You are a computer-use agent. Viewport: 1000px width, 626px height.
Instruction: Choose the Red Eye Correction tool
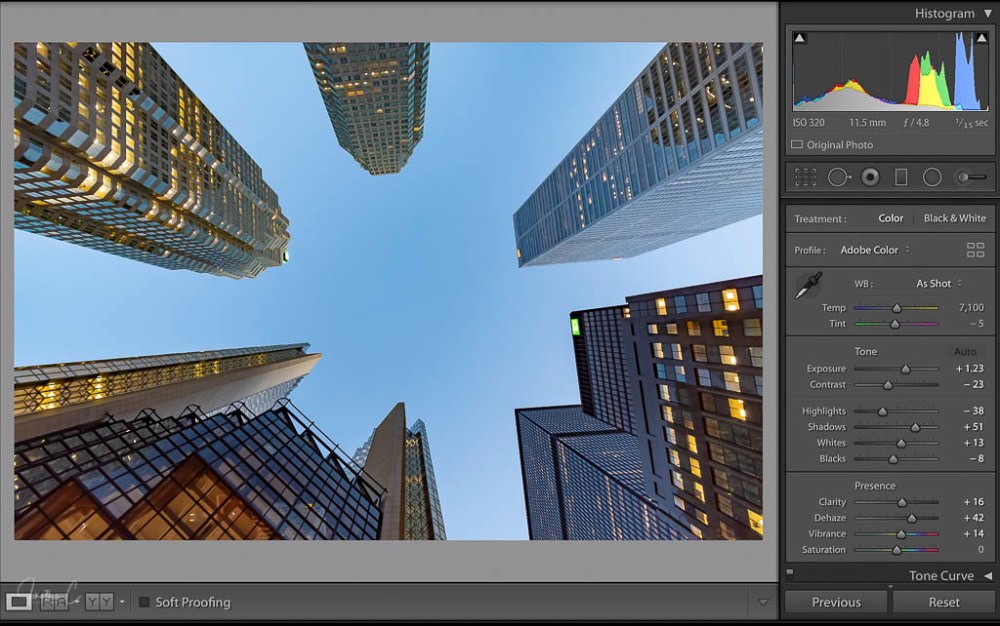[870, 177]
